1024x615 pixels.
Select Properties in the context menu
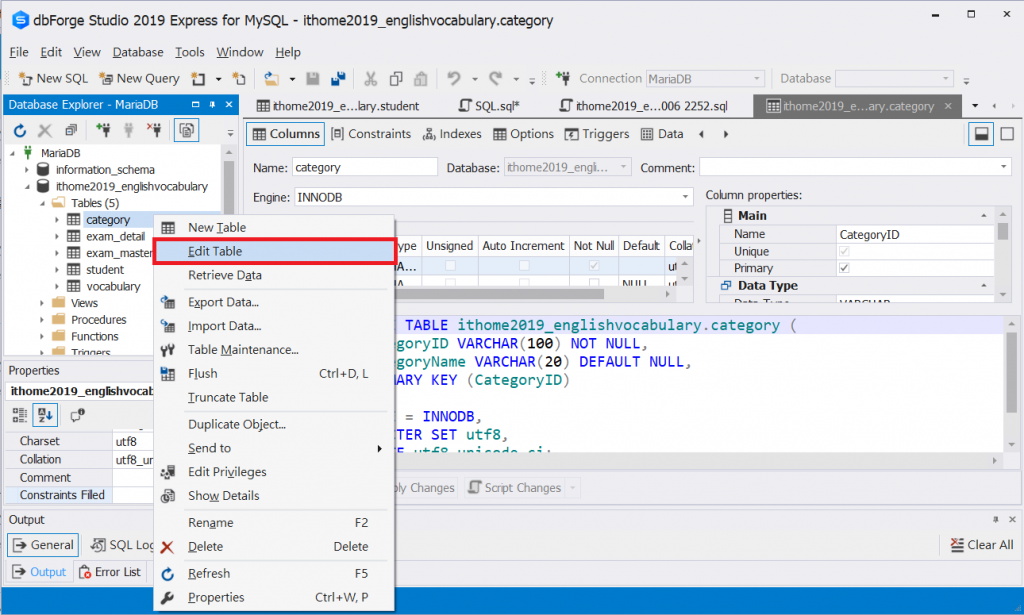coord(274,597)
